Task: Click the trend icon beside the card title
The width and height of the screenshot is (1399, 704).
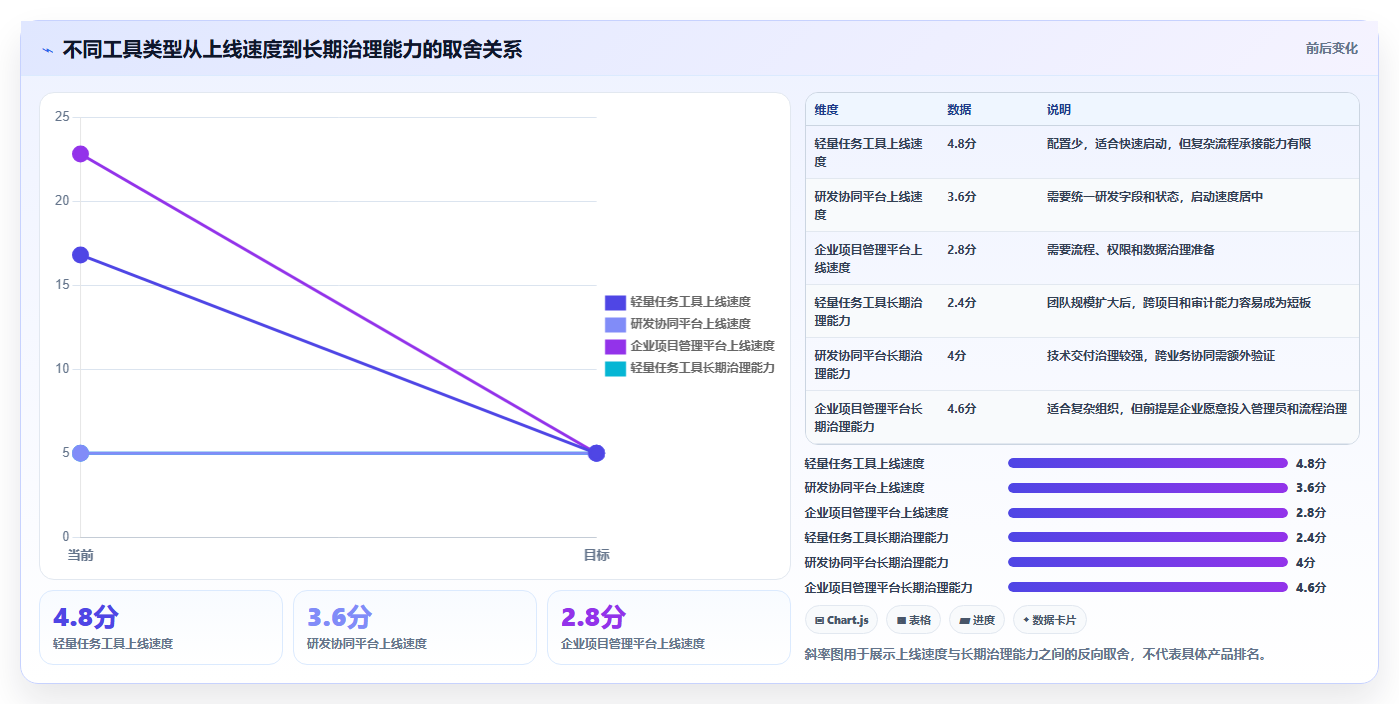Action: pyautogui.click(x=47, y=50)
